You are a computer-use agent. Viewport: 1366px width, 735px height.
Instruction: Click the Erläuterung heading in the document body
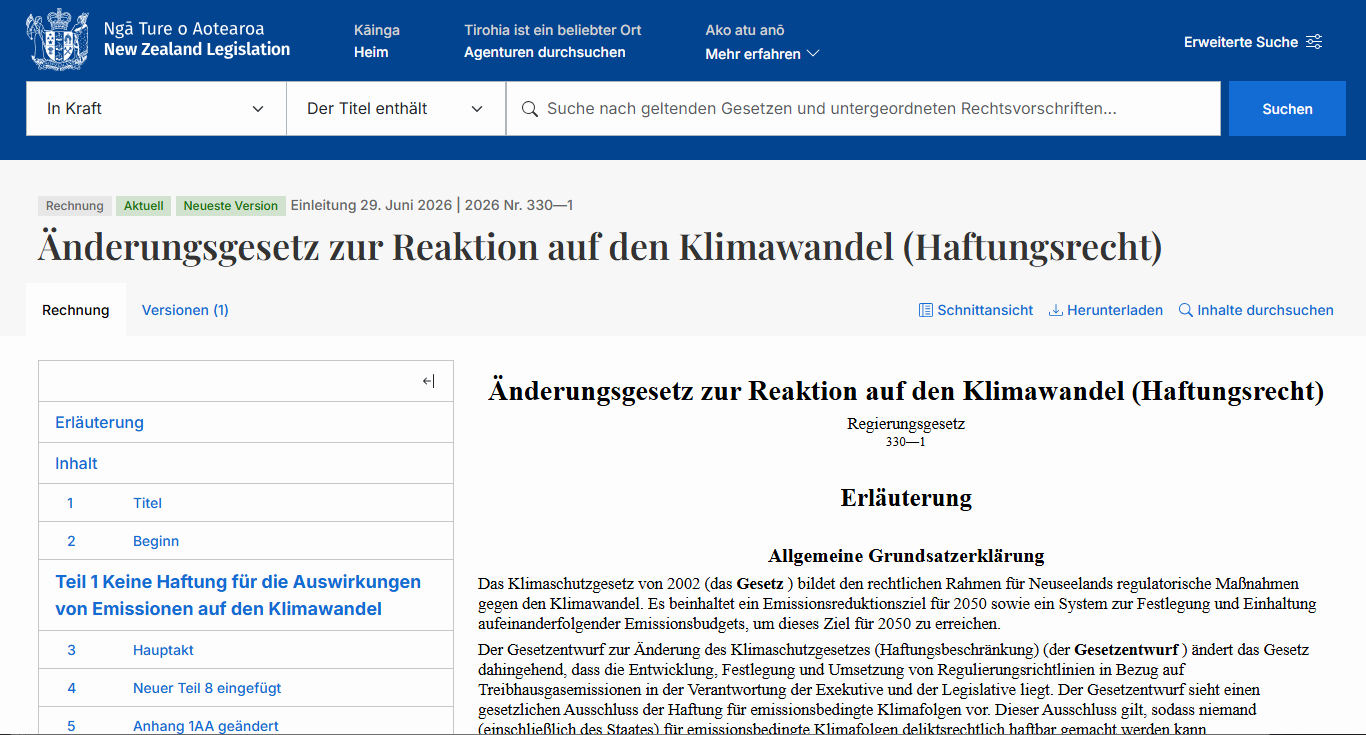click(906, 498)
